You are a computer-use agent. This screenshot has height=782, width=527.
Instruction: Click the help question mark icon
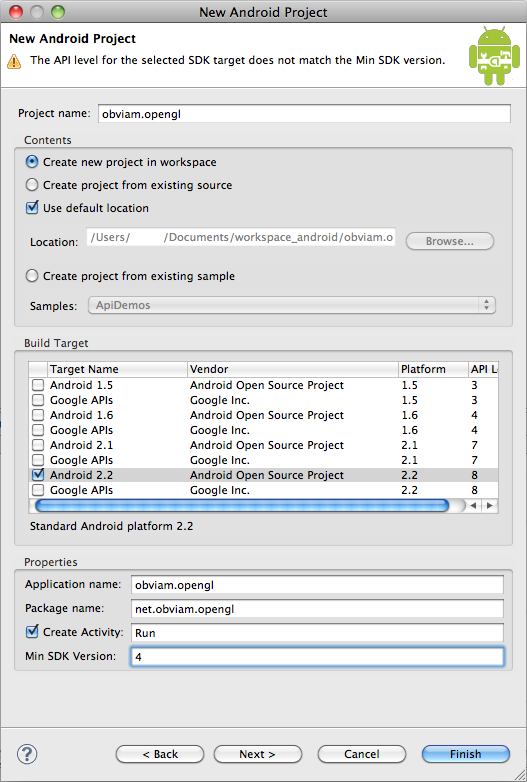[x=27, y=754]
